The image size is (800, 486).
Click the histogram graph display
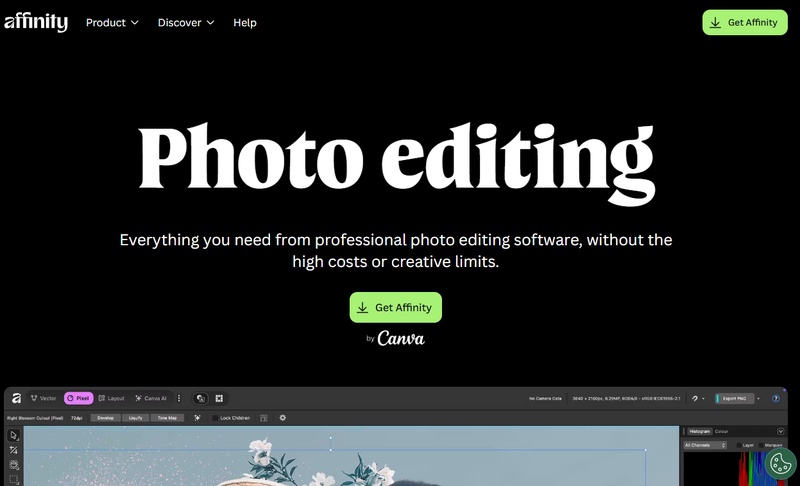point(735,469)
